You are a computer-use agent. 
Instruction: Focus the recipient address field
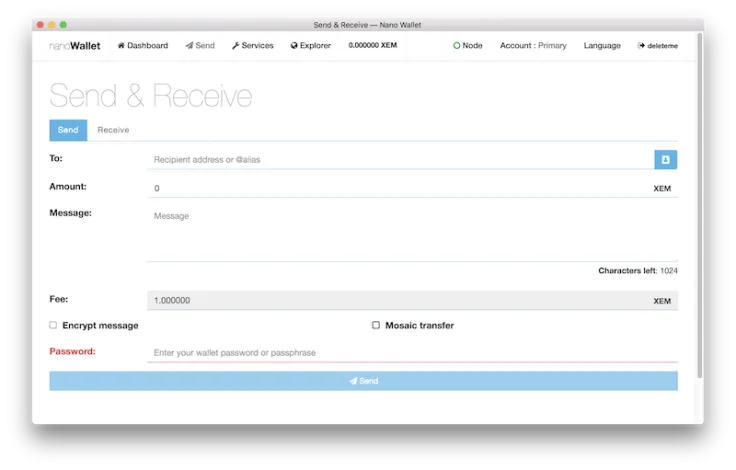[x=401, y=160]
